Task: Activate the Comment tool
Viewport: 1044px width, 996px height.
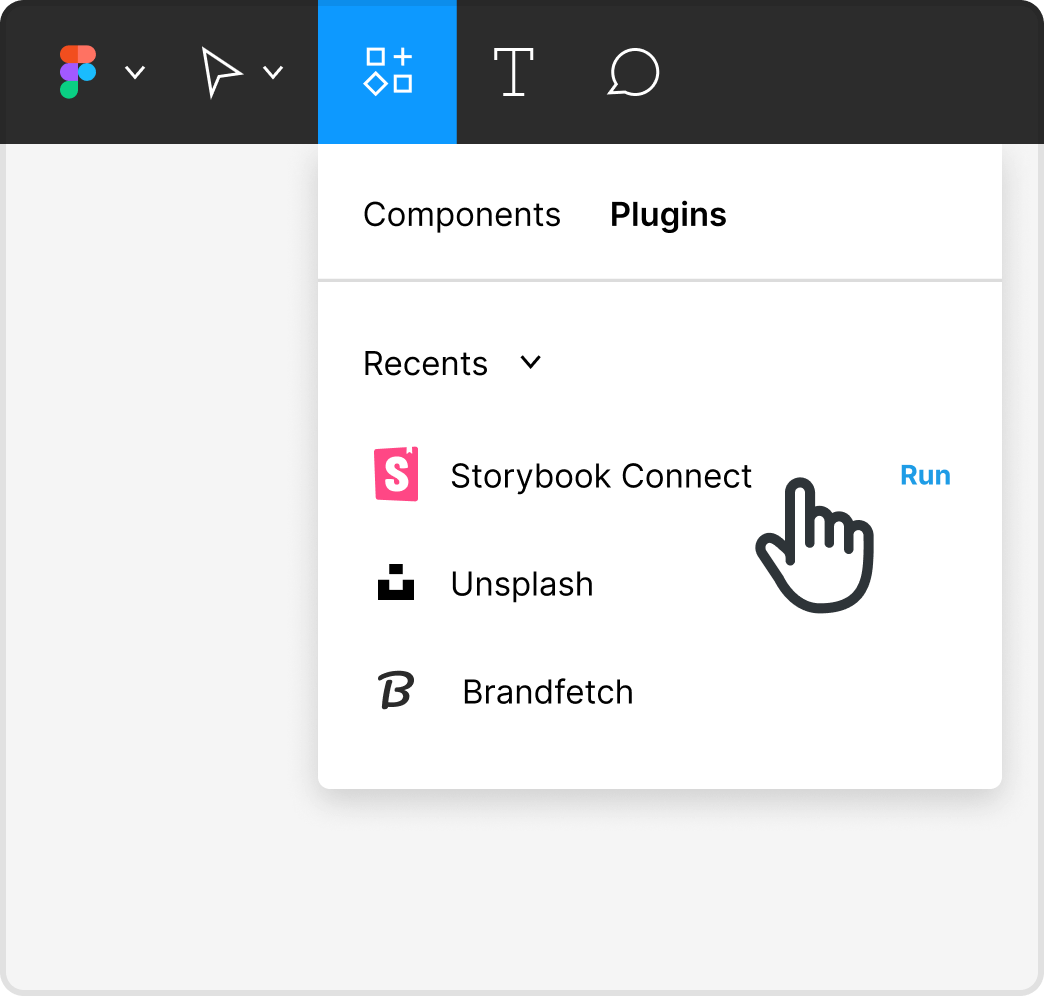Action: point(633,72)
